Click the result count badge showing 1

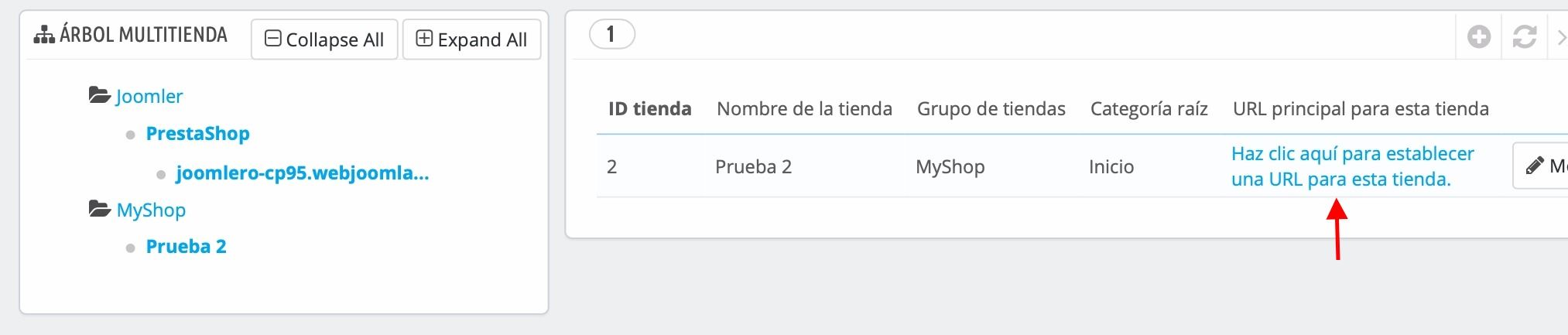[x=612, y=34]
